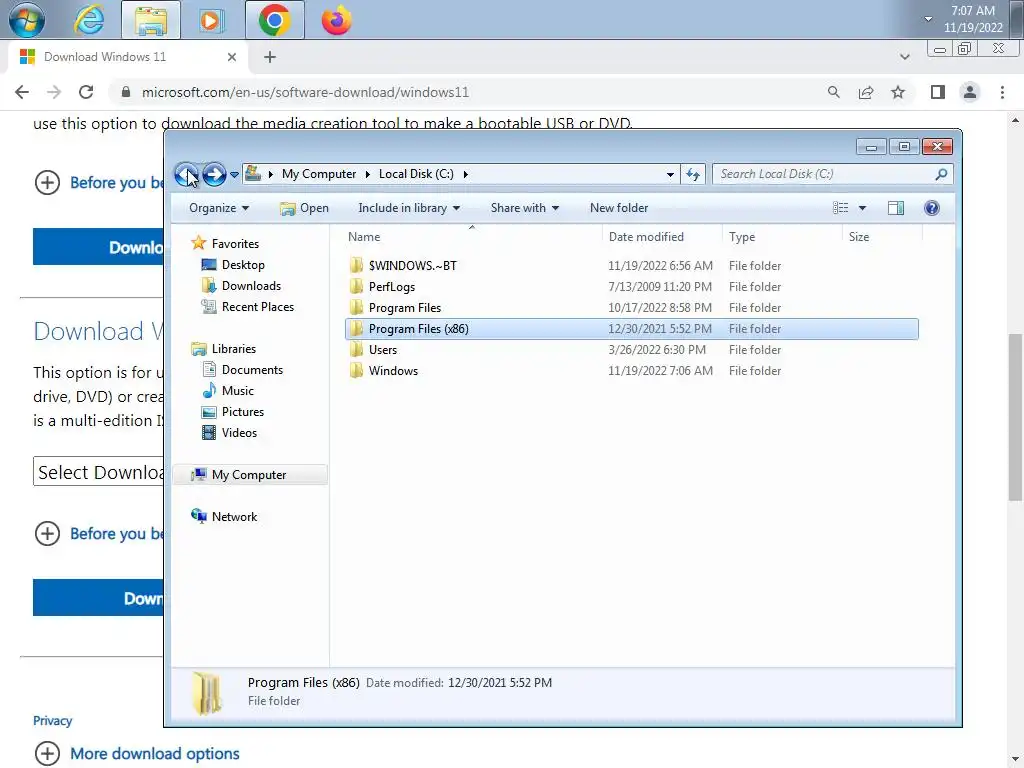Open the Organize menu
The image size is (1024, 768).
tap(219, 208)
